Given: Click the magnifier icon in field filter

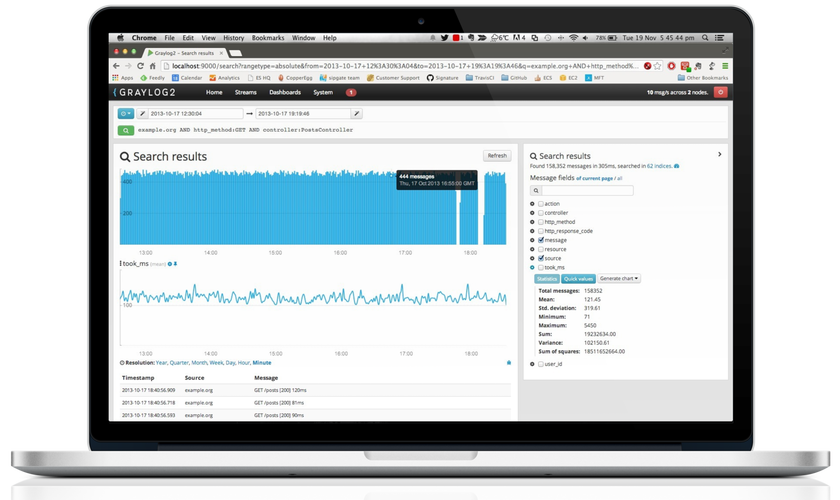Looking at the screenshot, I should point(535,190).
